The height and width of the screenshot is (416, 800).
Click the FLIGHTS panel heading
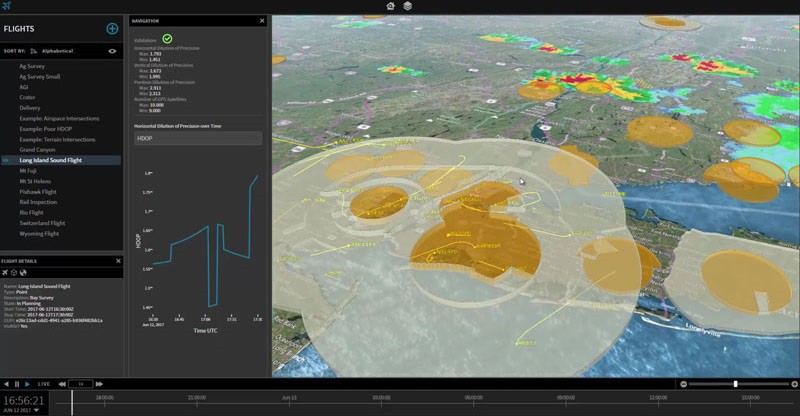(19, 29)
